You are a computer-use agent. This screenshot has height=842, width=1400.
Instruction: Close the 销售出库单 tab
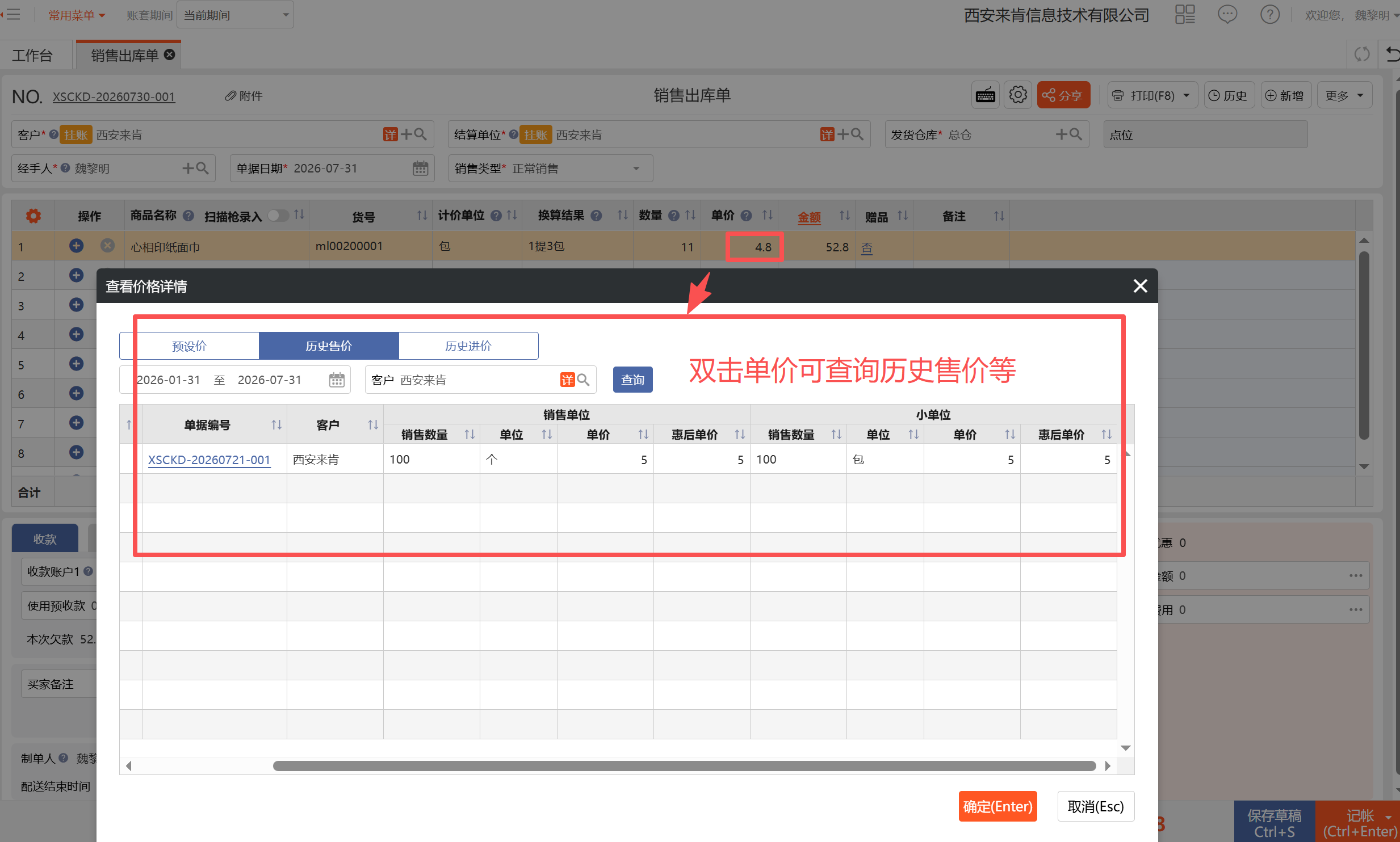point(169,54)
